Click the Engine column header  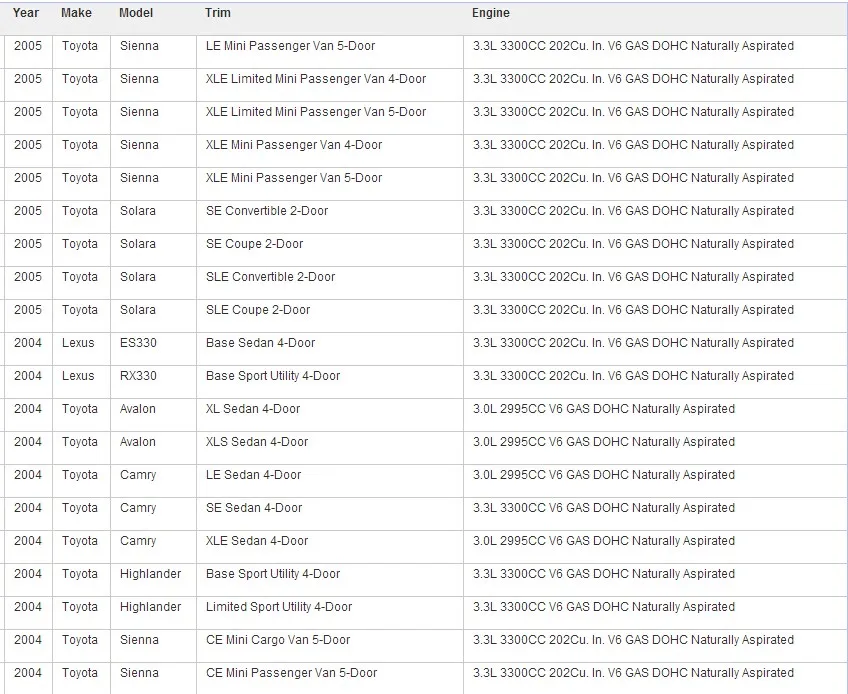[491, 13]
